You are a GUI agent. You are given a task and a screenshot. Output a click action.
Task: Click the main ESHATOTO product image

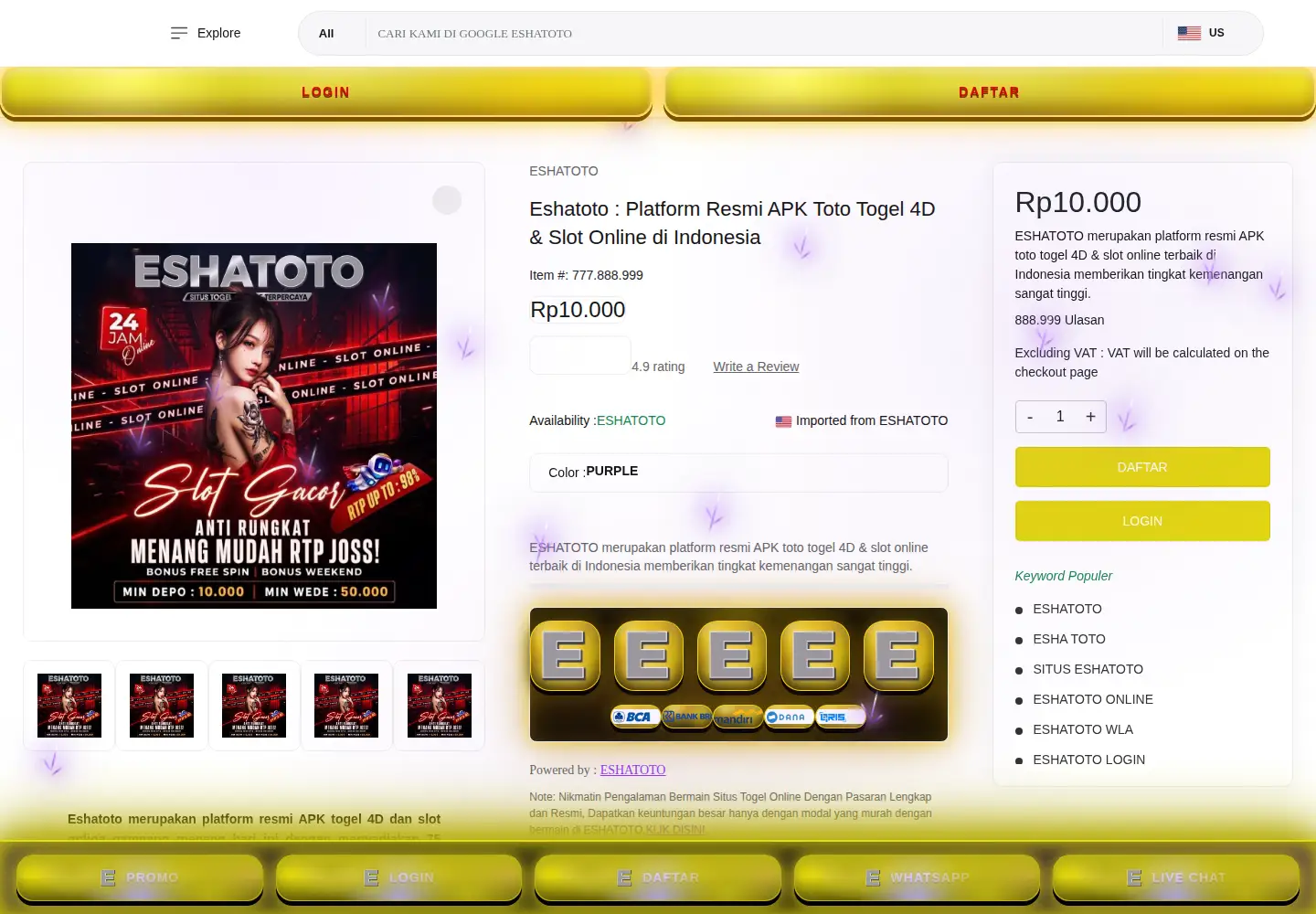coord(254,426)
